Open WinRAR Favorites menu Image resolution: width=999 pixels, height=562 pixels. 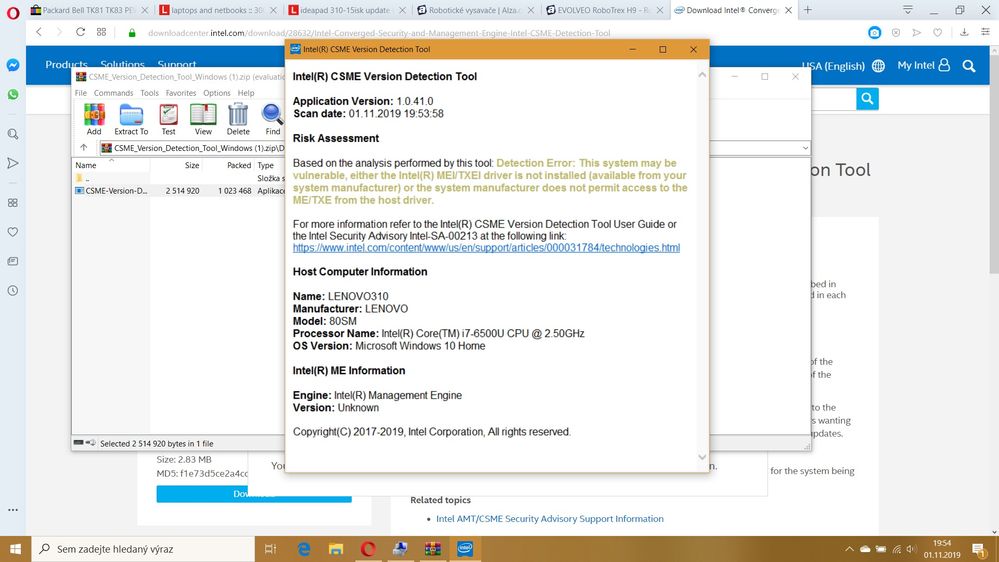[x=181, y=93]
